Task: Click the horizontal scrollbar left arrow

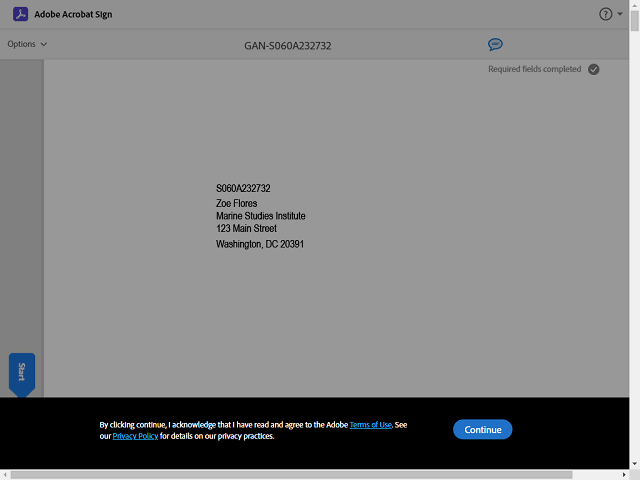Action: [x=4, y=475]
